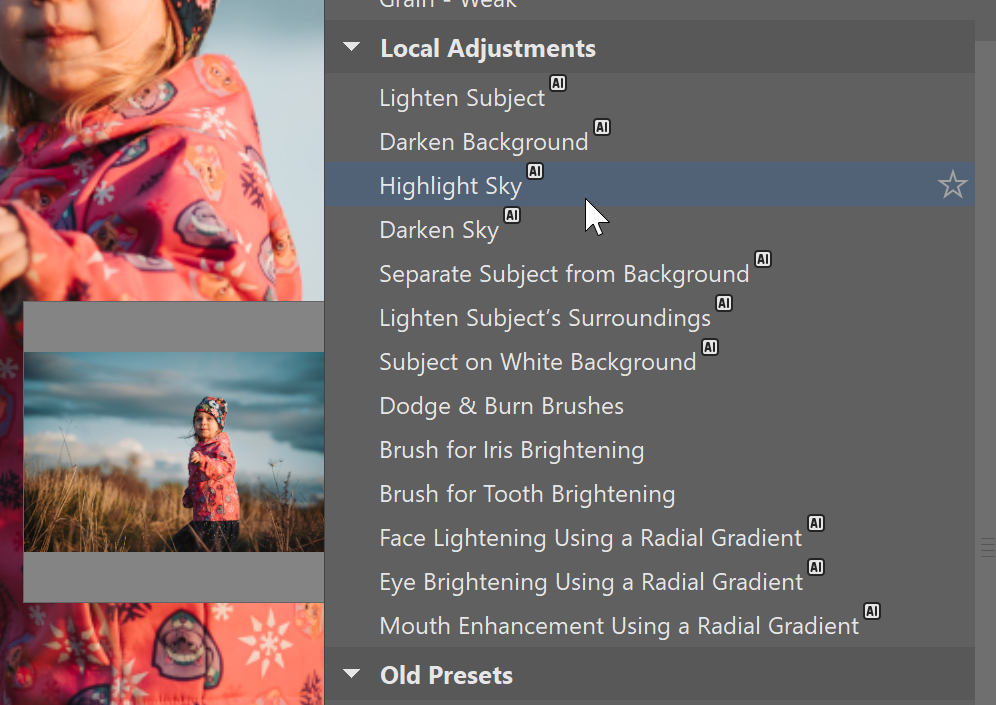
Task: Select the Darken Background preset
Action: pyautogui.click(x=484, y=142)
